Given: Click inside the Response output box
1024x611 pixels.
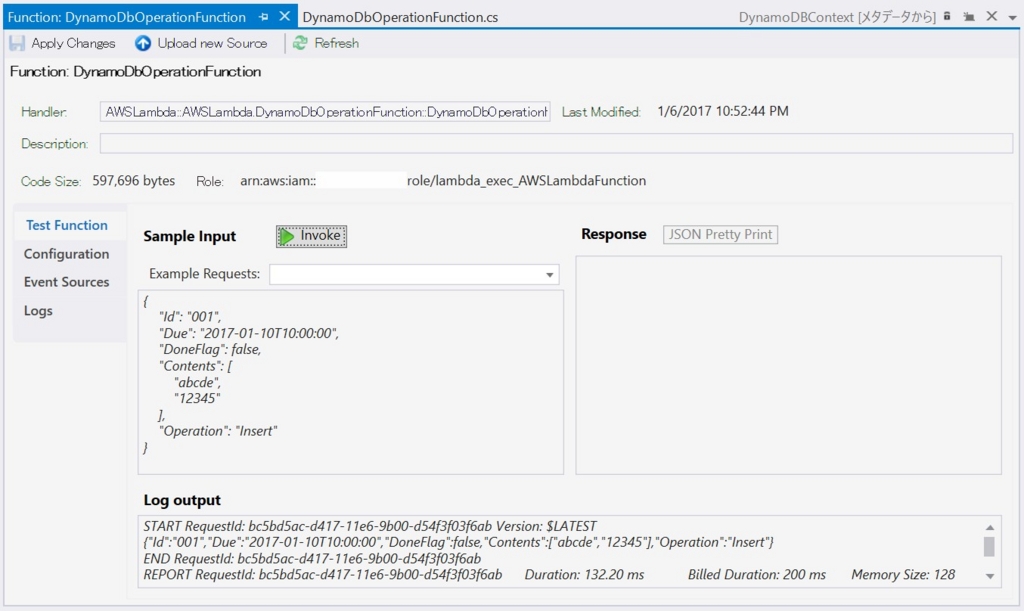Looking at the screenshot, I should [x=788, y=365].
